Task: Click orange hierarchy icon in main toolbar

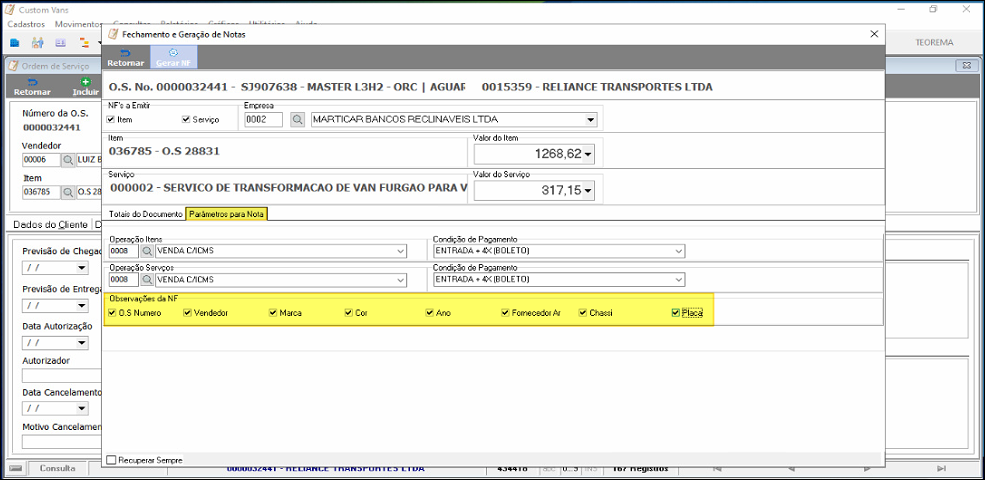Action: (x=84, y=43)
